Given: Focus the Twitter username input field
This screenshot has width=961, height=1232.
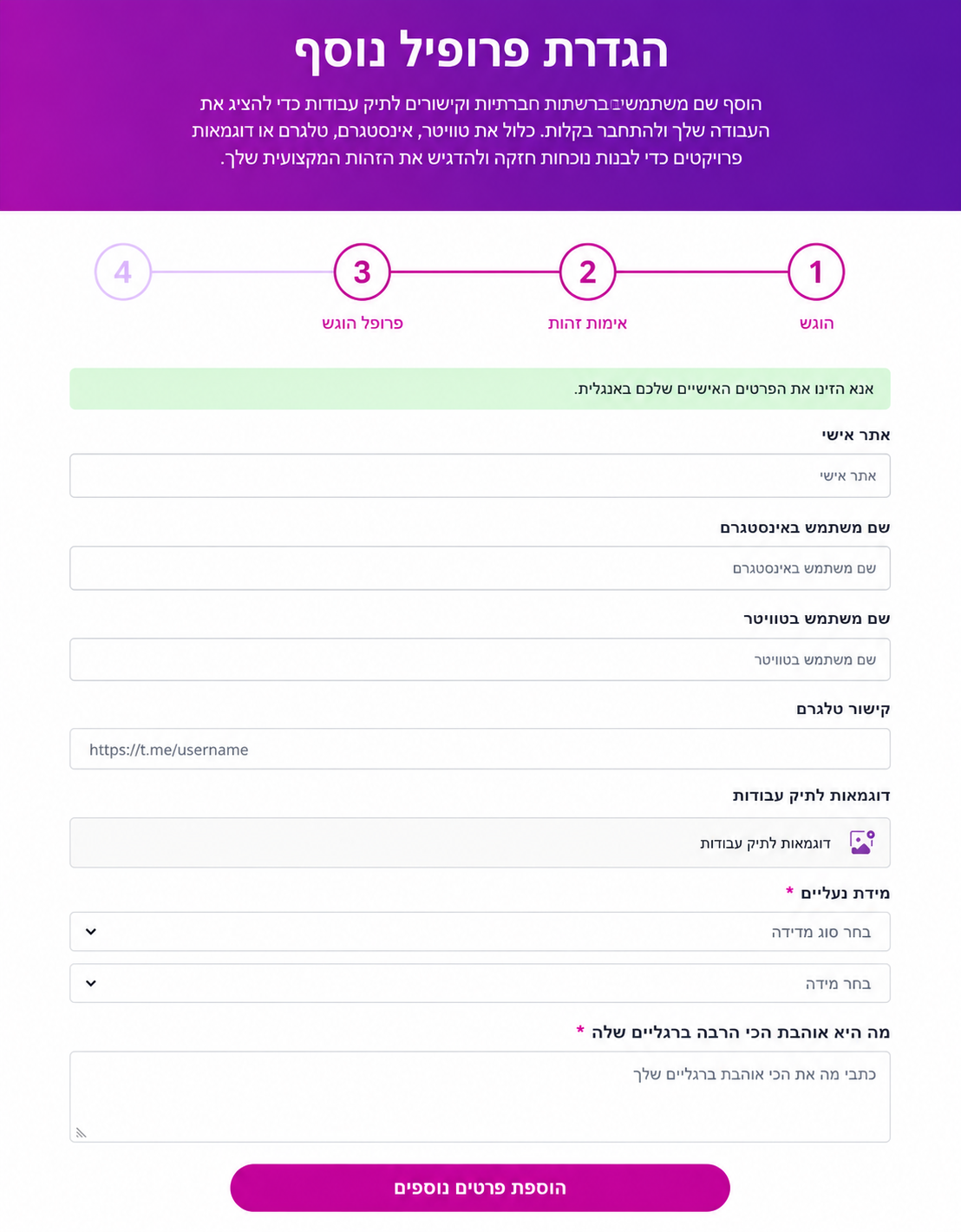Looking at the screenshot, I should (480, 659).
